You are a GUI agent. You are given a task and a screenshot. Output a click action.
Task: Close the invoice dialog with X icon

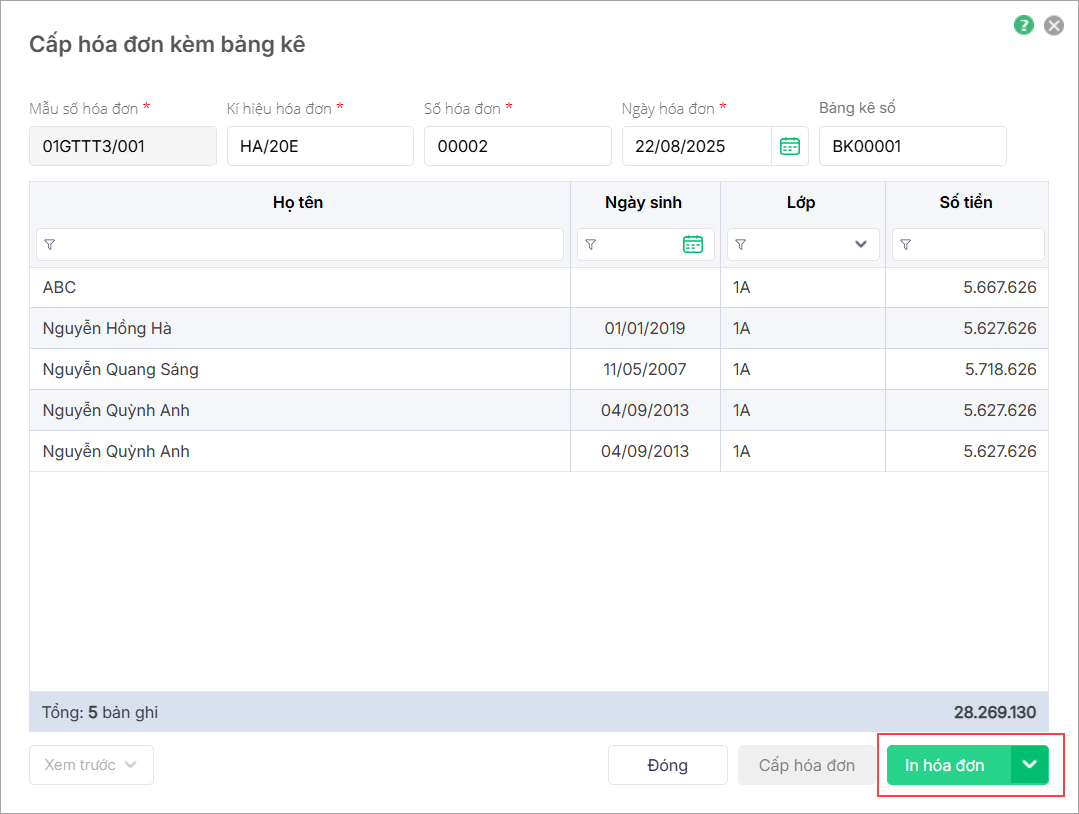(x=1054, y=26)
